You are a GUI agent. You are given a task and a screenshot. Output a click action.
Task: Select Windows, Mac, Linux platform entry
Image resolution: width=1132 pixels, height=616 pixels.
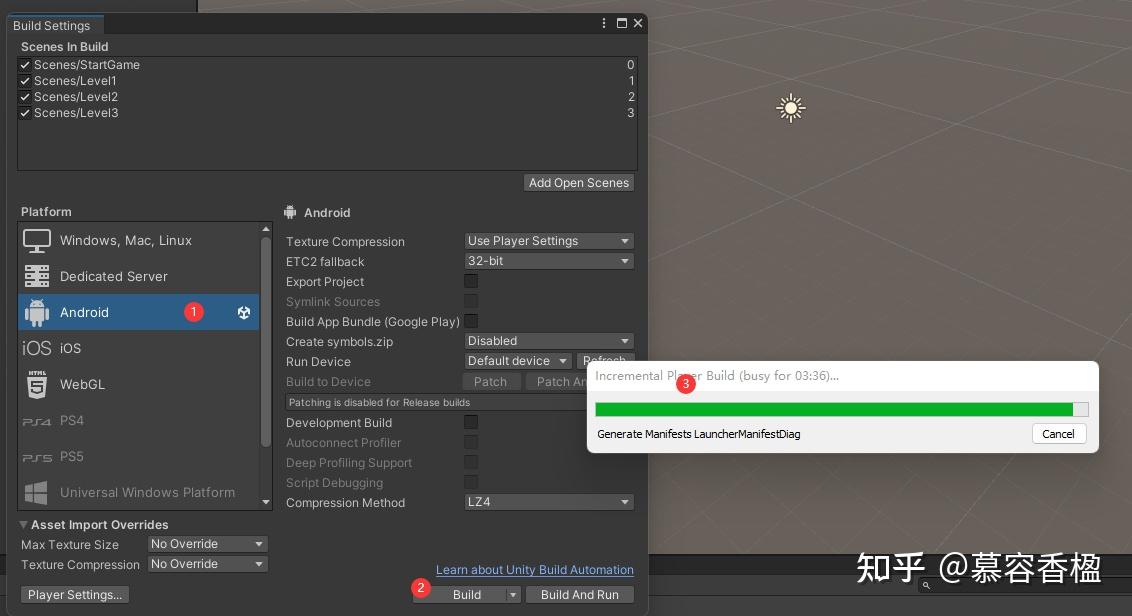click(139, 240)
